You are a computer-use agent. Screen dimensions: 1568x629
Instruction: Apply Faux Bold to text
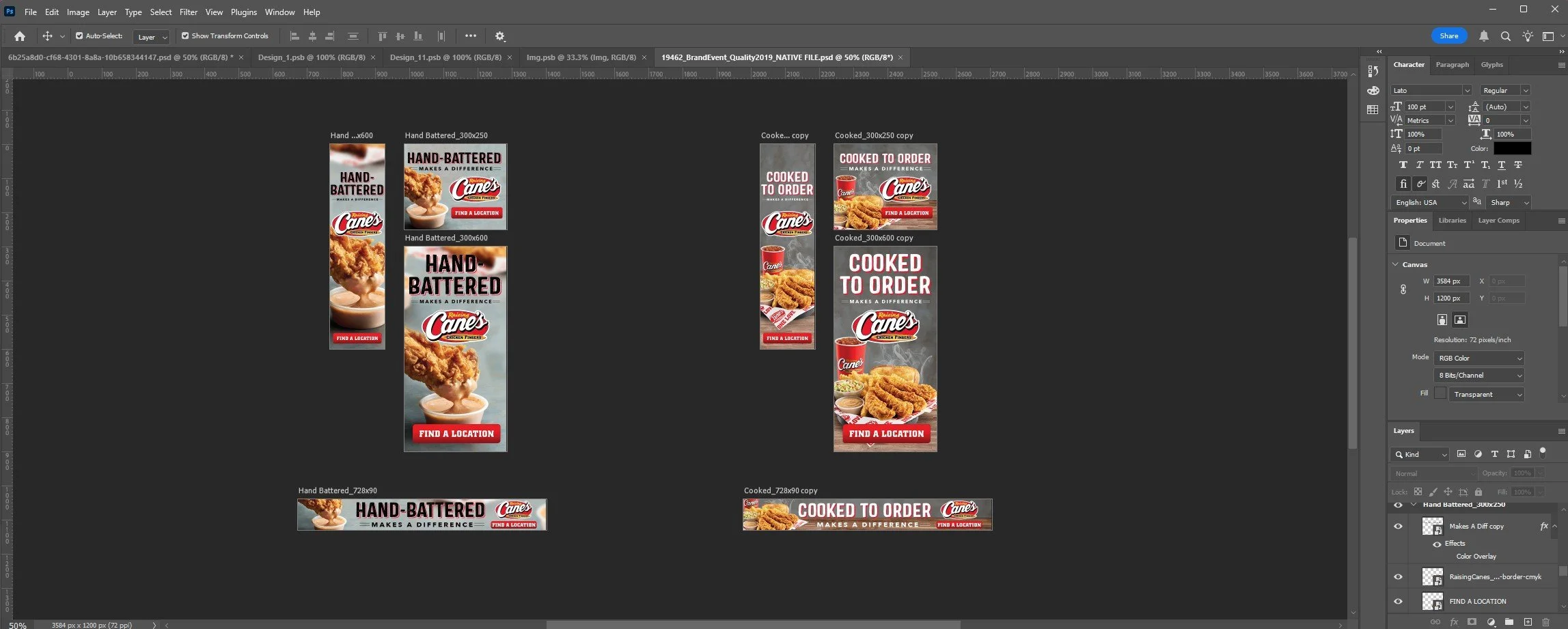pos(1403,165)
